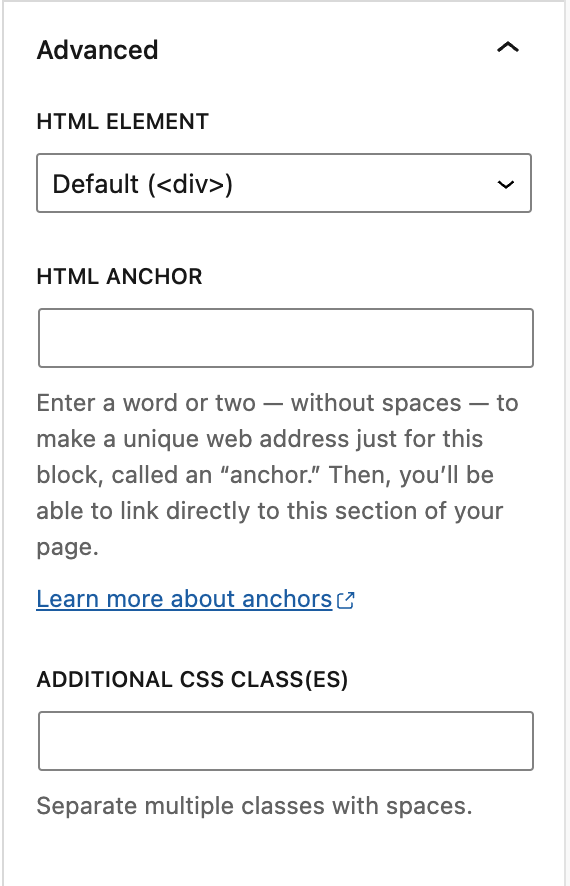570x886 pixels.
Task: Click the external link icon beside anchors link
Action: click(346, 600)
